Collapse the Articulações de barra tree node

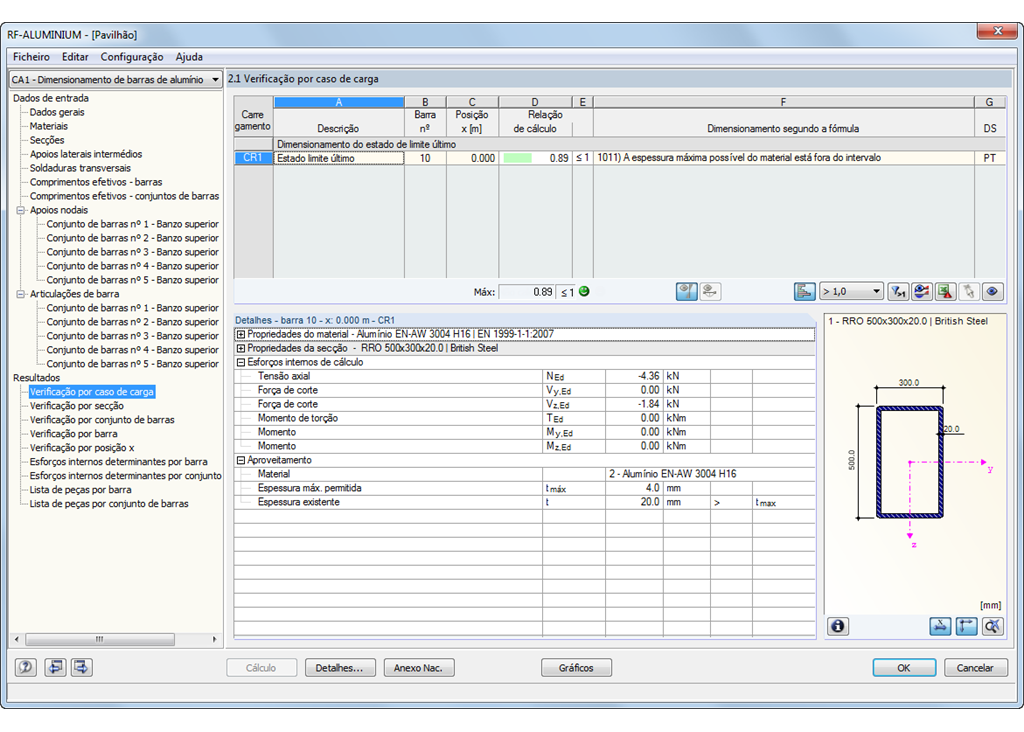pyautogui.click(x=20, y=294)
